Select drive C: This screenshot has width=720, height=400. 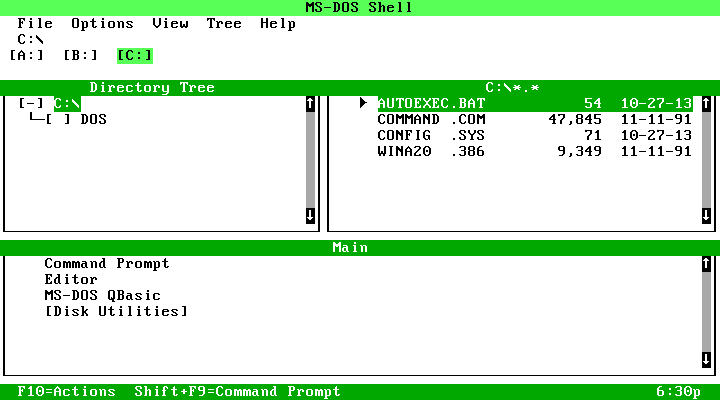pos(135,56)
